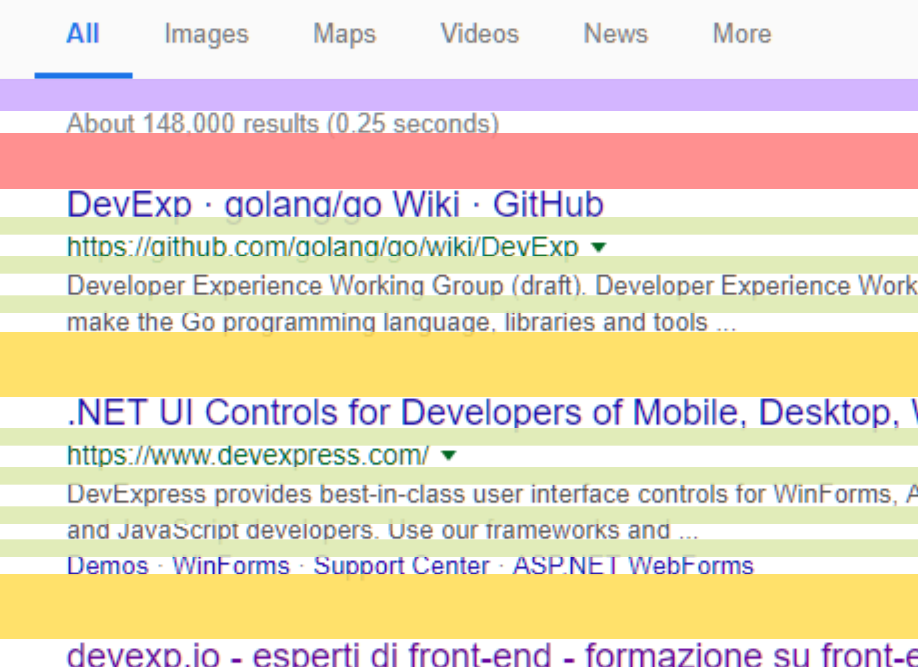The width and height of the screenshot is (918, 667).
Task: Show News search results
Action: point(616,33)
